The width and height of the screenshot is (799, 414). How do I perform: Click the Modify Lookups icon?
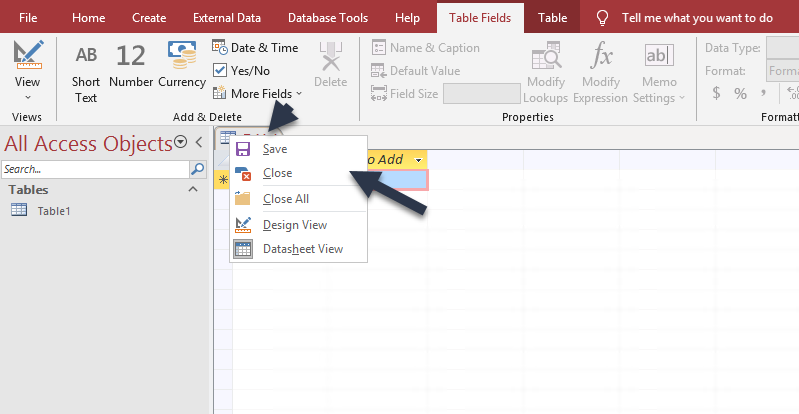546,57
